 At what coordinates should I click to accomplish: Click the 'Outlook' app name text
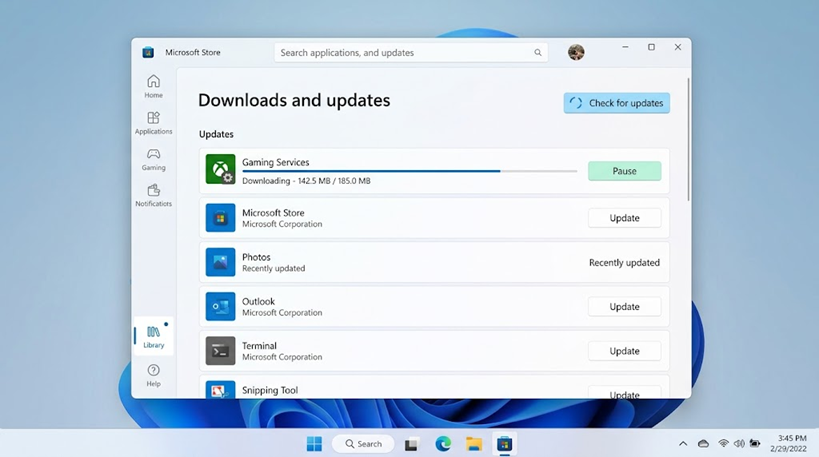(x=258, y=301)
